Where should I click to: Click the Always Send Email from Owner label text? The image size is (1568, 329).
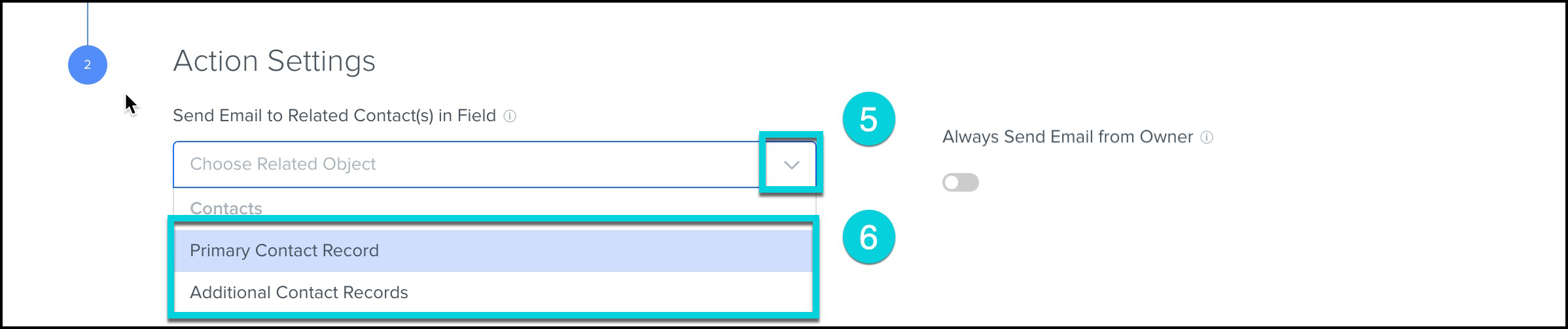tap(1067, 137)
